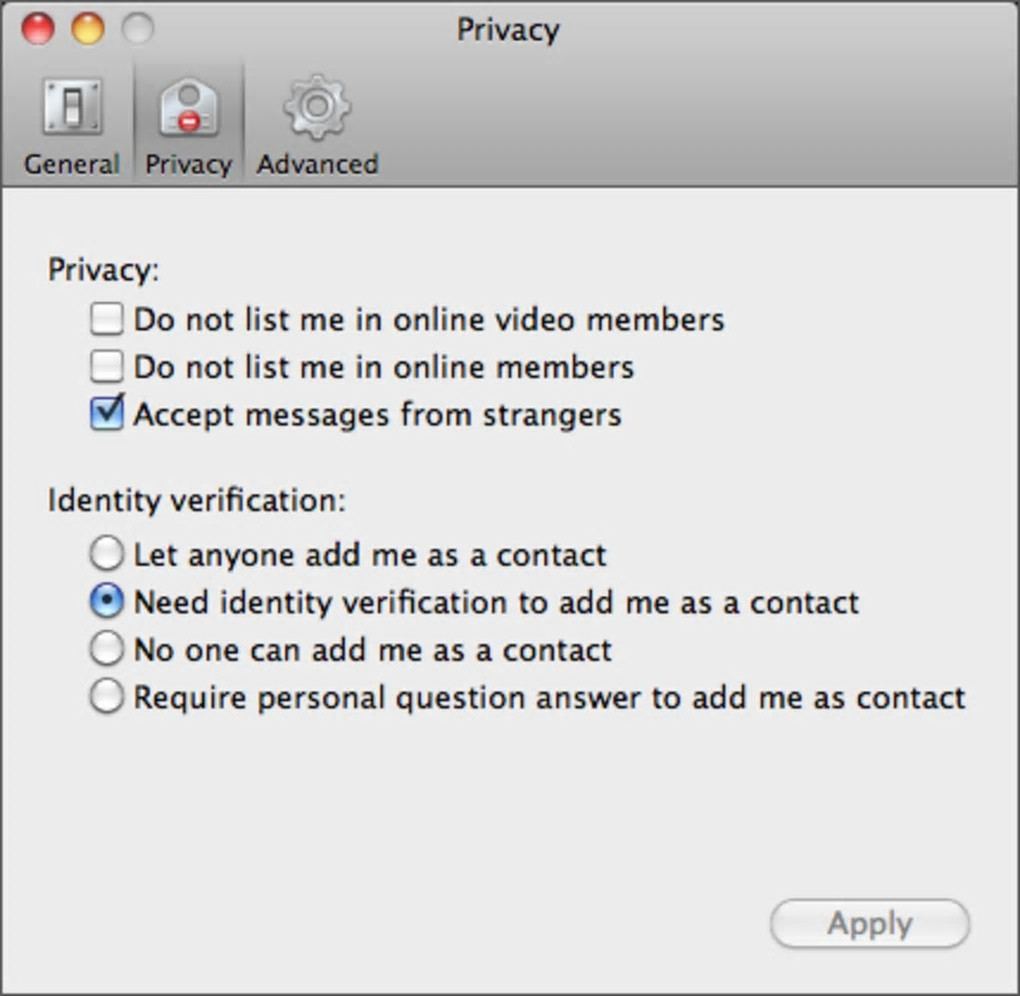This screenshot has height=996, width=1020.
Task: Close the Privacy window with red button
Action: (x=38, y=29)
